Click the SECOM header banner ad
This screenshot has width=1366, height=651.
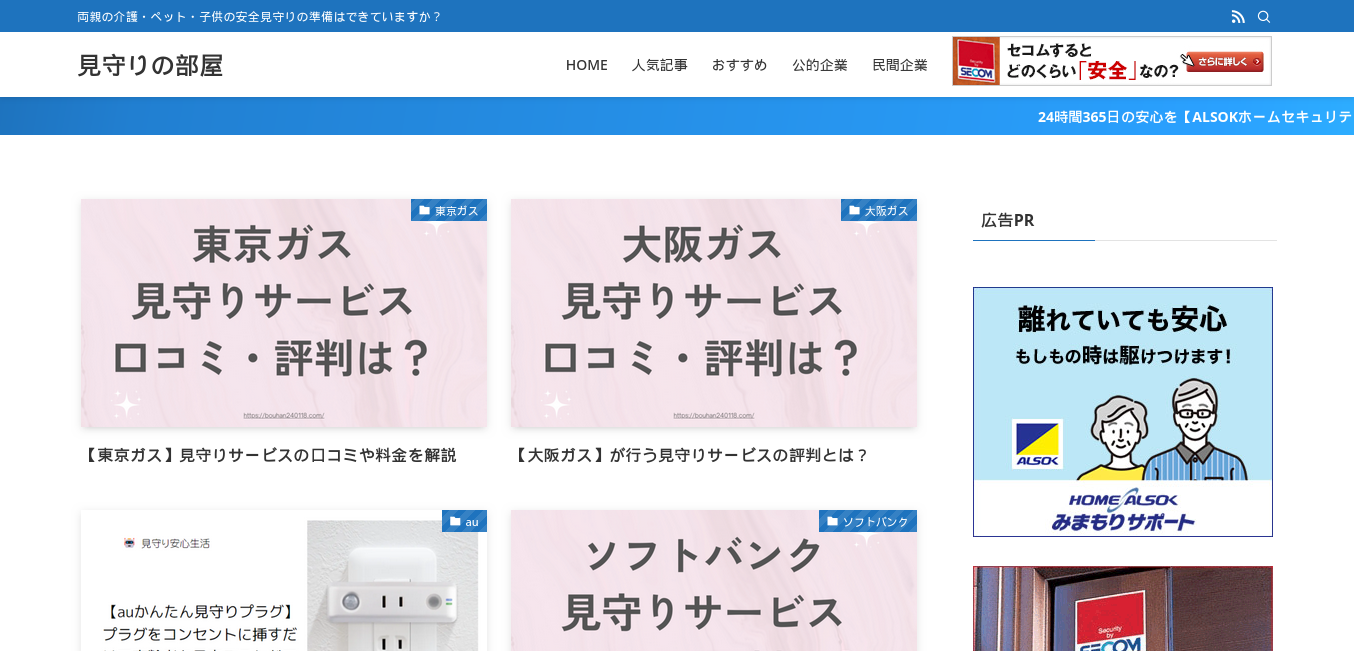click(1112, 61)
